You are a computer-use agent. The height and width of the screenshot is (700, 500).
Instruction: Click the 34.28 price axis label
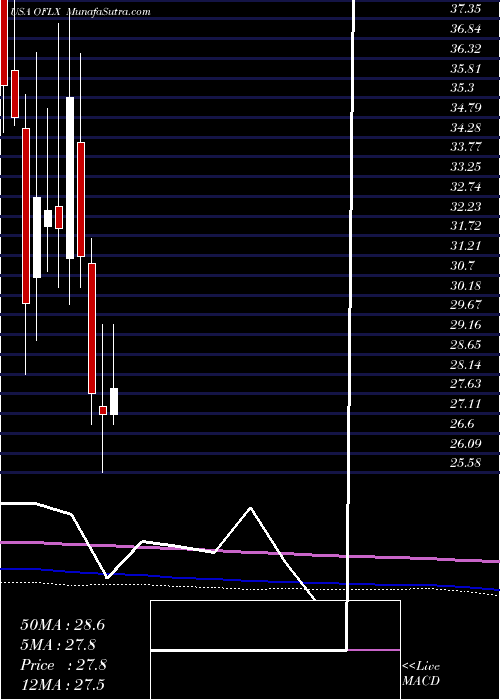466,128
